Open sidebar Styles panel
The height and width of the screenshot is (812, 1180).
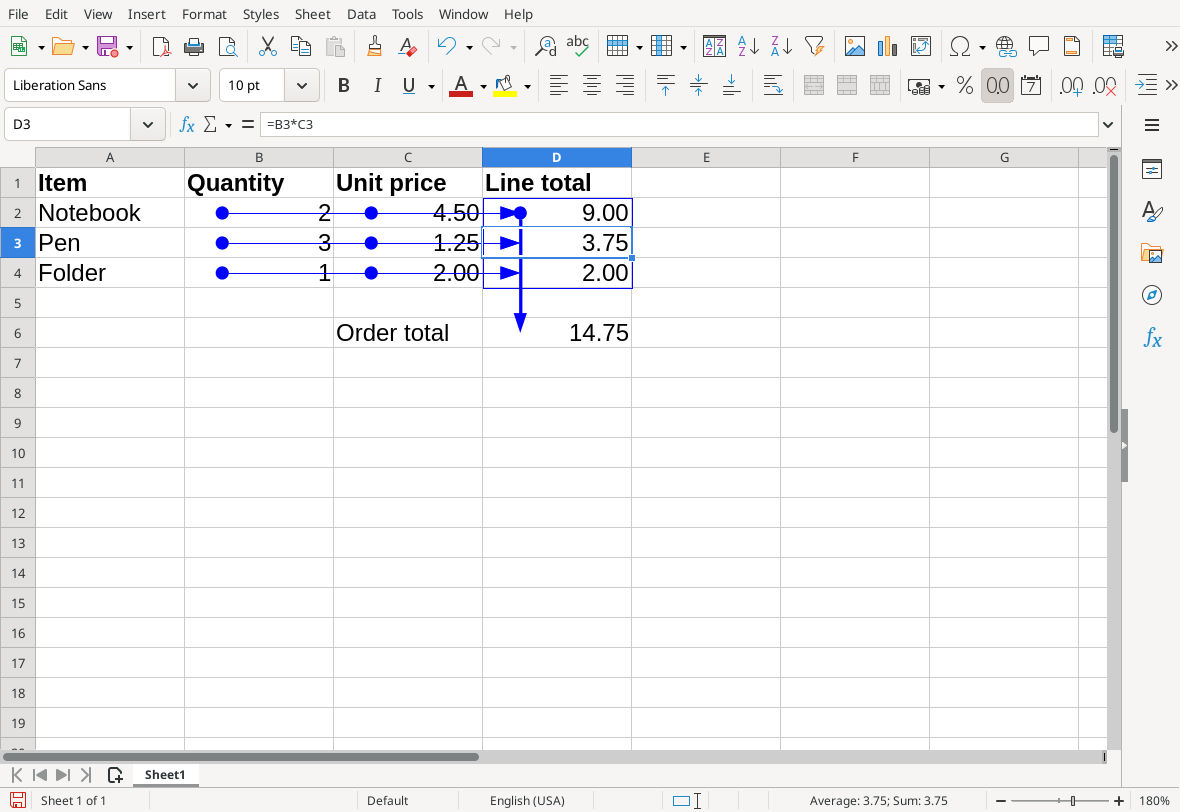(1151, 211)
